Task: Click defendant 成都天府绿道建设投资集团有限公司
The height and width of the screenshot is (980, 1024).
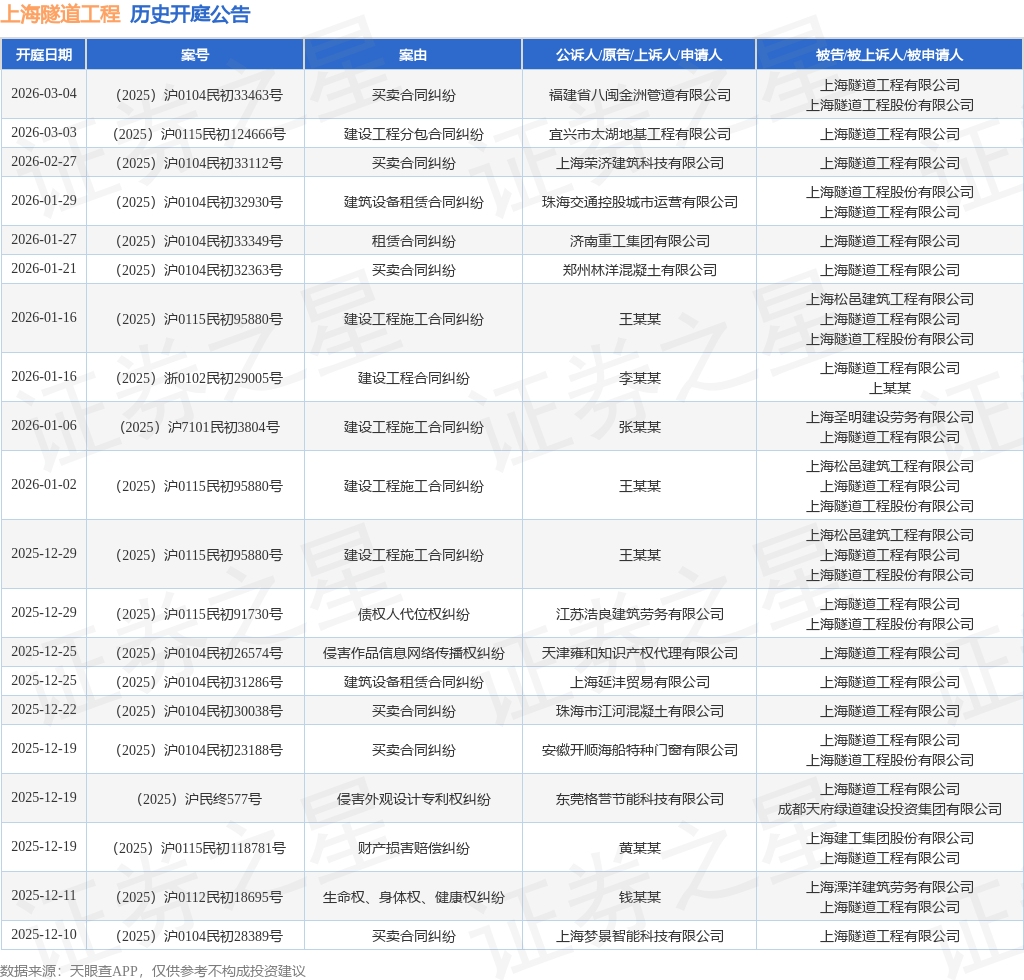Action: click(889, 810)
